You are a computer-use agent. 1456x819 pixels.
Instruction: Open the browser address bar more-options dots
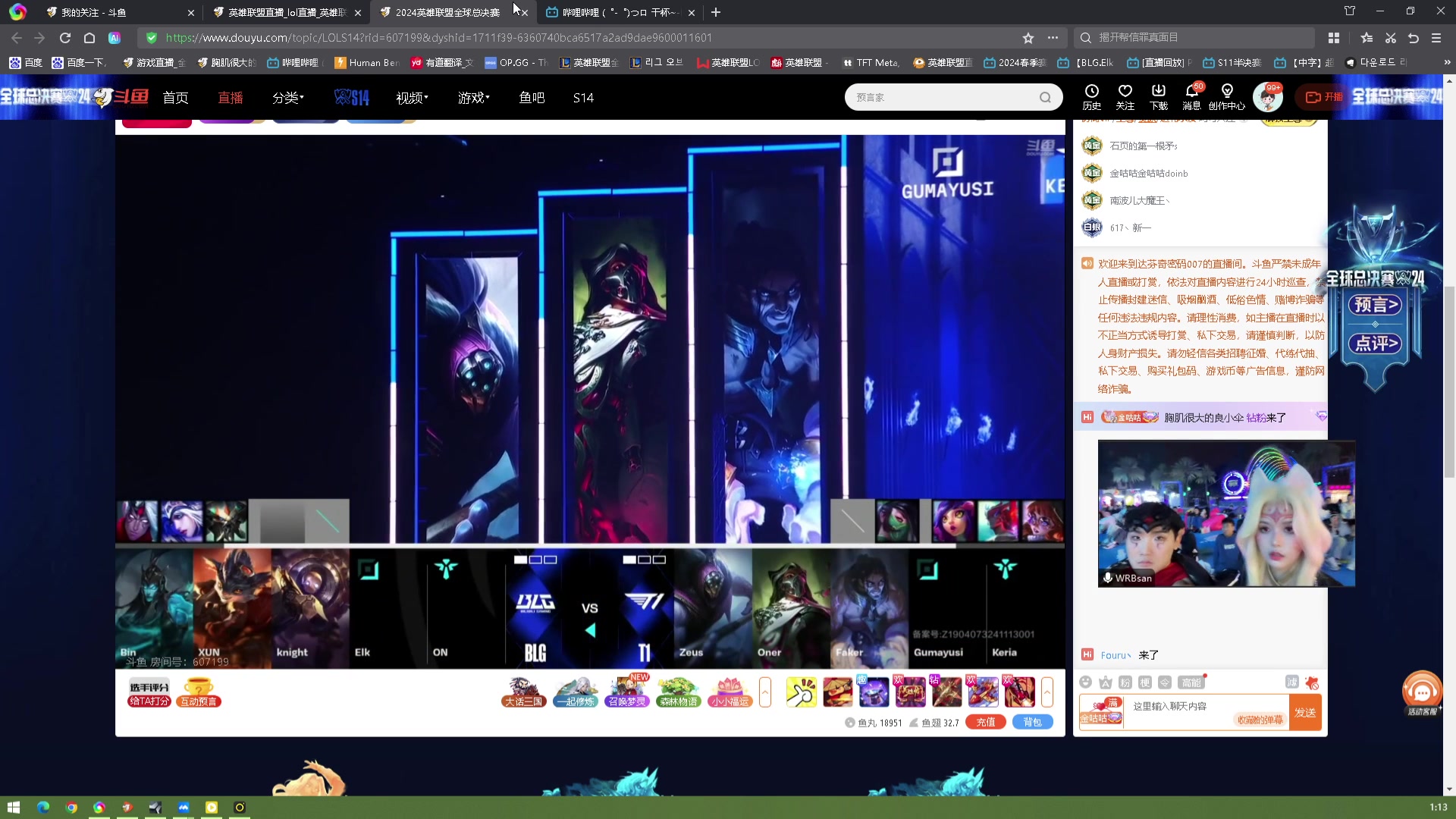tap(1053, 37)
